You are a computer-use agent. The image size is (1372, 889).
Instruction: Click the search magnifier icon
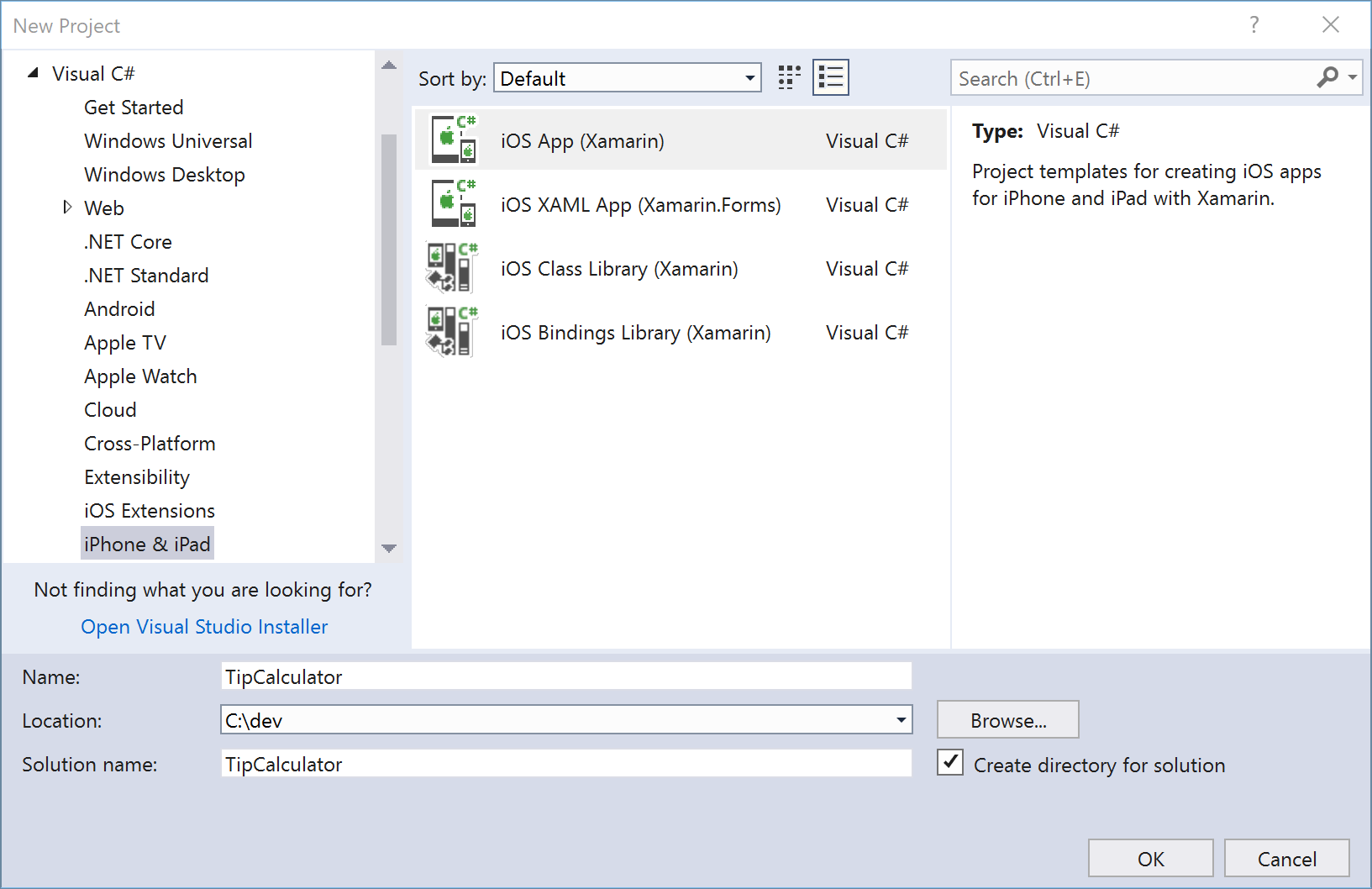point(1327,77)
